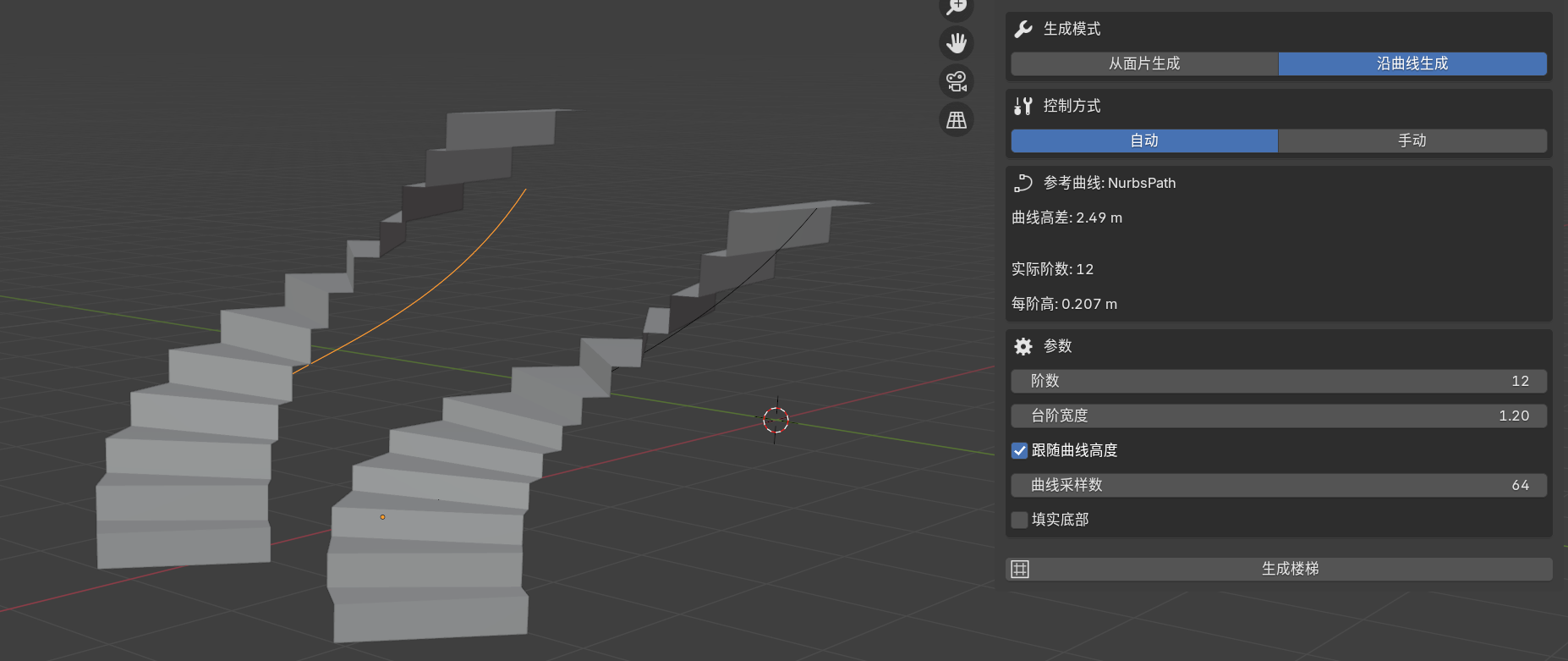Click the wrench icon beside 生成模式

tap(1023, 29)
